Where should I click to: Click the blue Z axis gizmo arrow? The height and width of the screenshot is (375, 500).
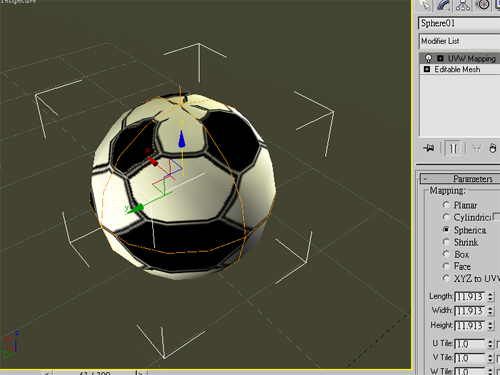pyautogui.click(x=182, y=139)
